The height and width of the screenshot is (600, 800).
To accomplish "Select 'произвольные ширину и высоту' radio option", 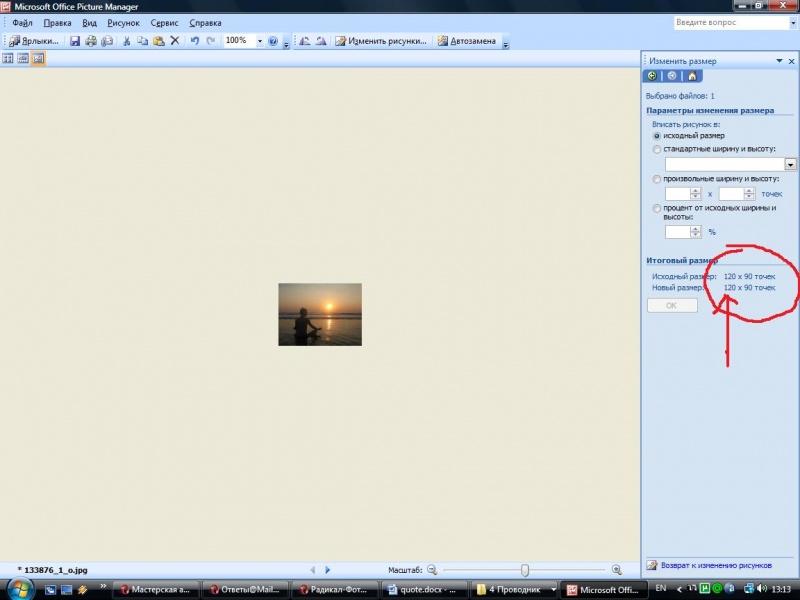I will pos(657,179).
